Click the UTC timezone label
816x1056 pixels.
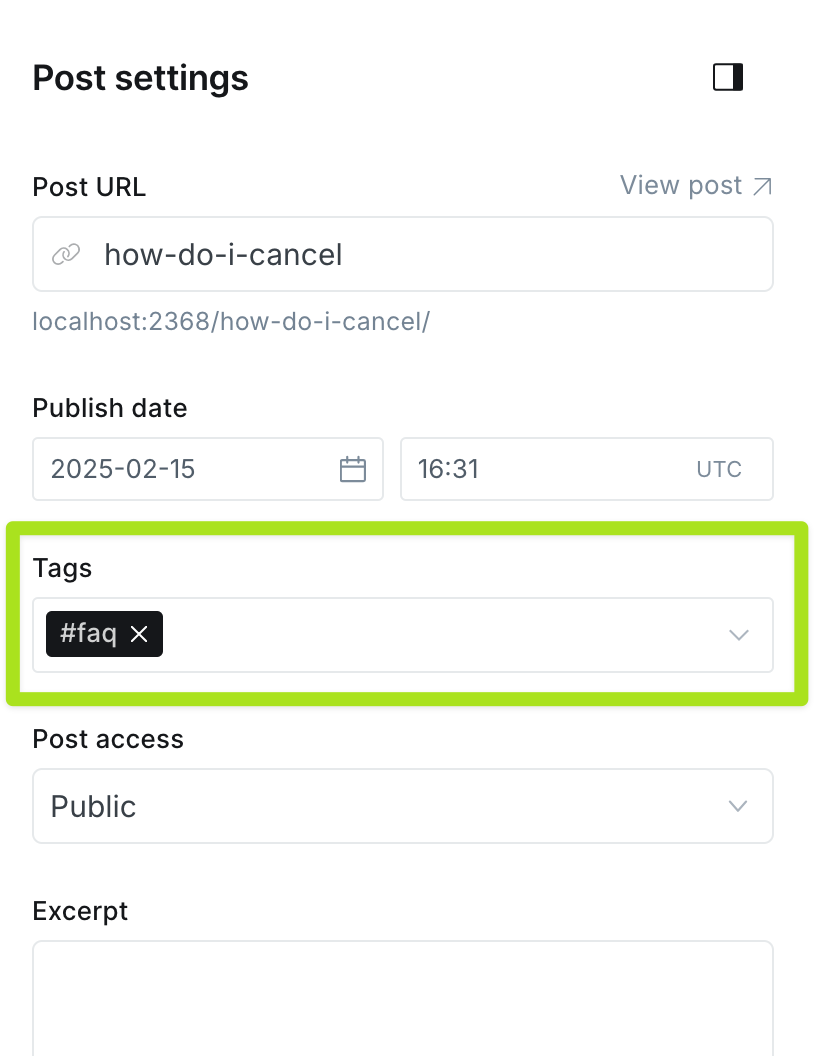(719, 469)
